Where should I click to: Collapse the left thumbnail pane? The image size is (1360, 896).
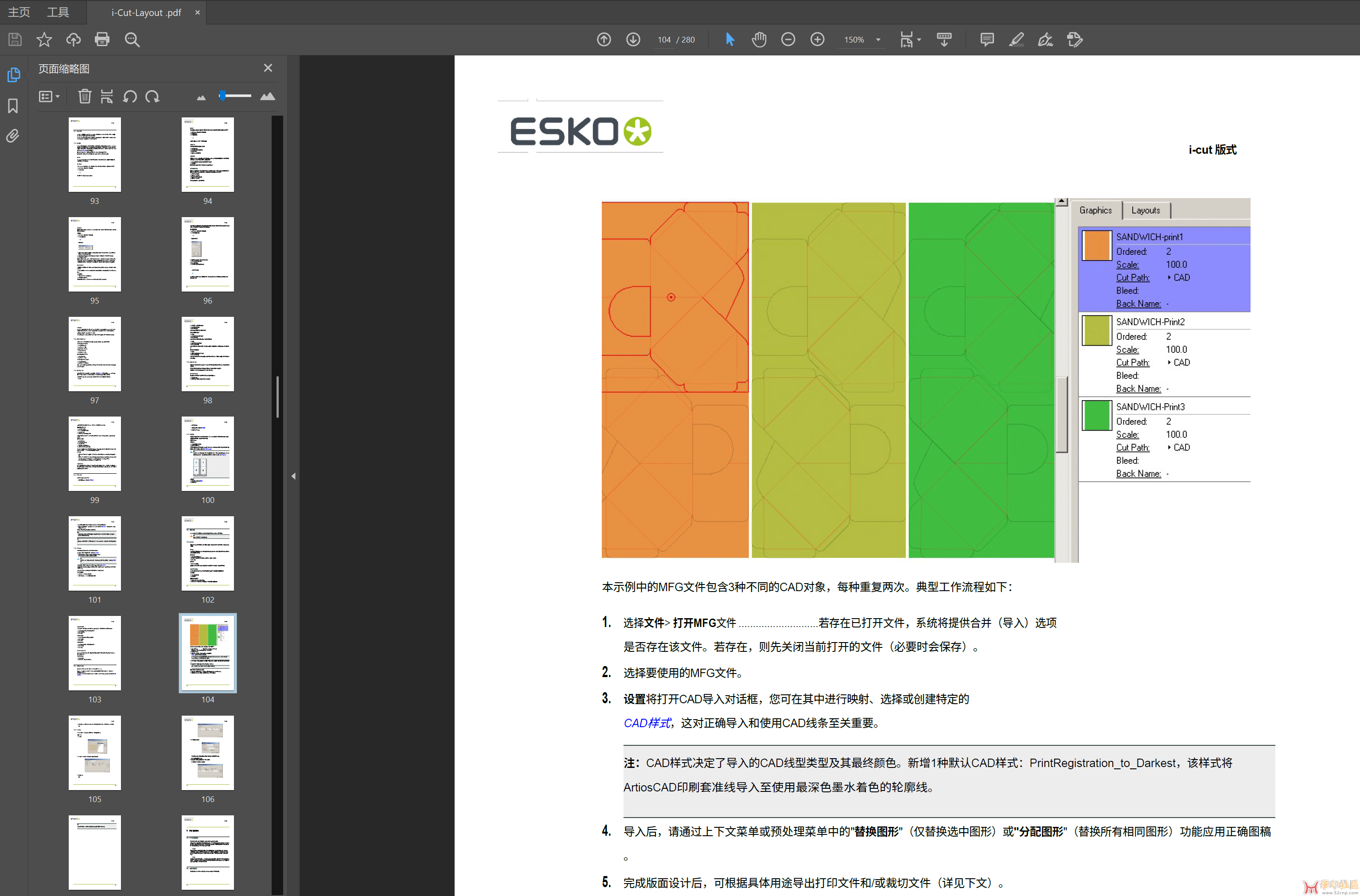(293, 475)
